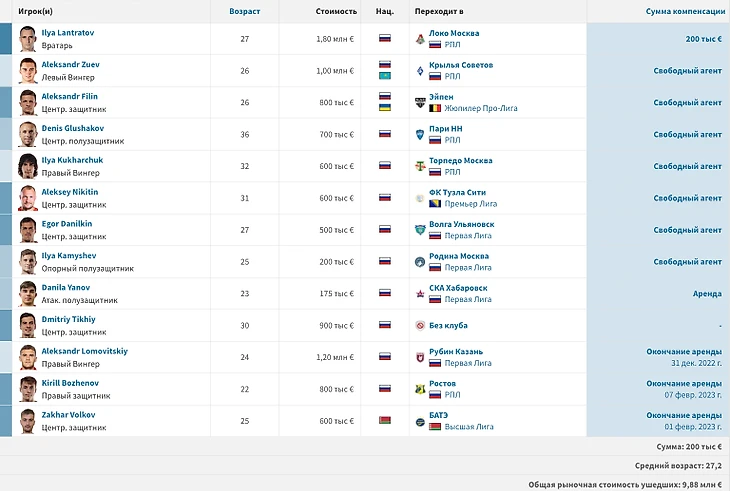Open the Рубин Казань club link
This screenshot has width=730, height=491.
[x=456, y=351]
